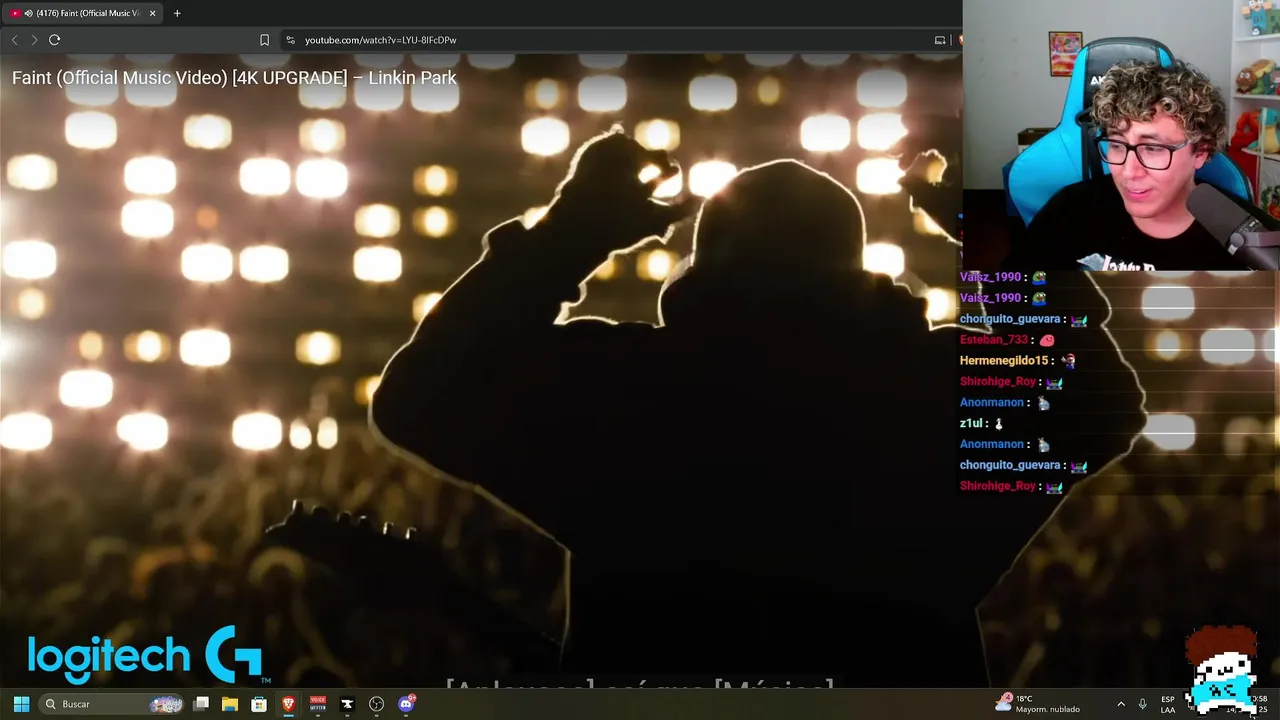This screenshot has height=720, width=1280.
Task: Click the browser forward arrow
Action: tap(34, 40)
